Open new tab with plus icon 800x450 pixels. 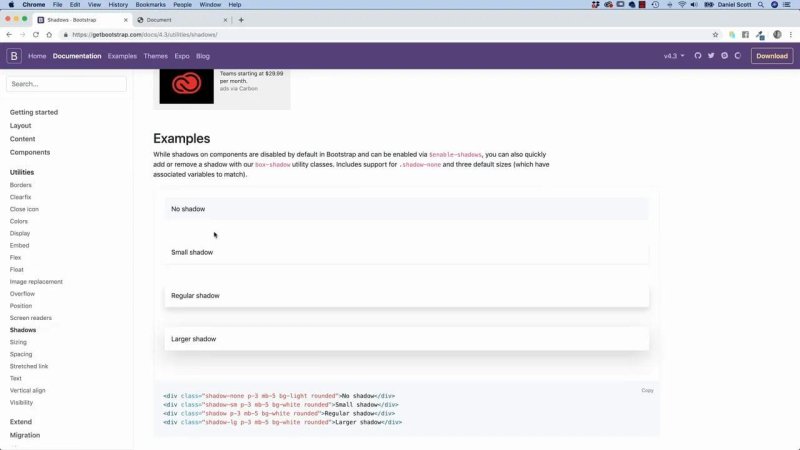tap(241, 20)
